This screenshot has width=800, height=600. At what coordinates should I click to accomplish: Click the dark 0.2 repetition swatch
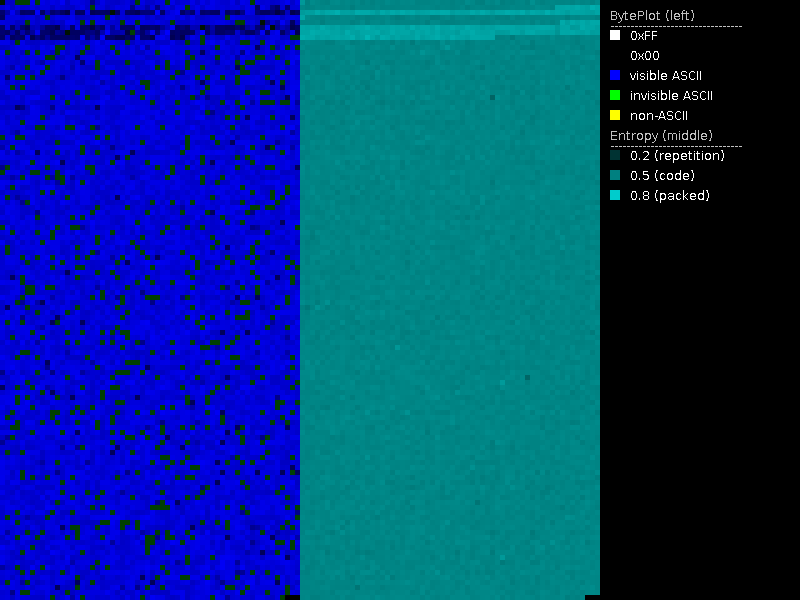(615, 155)
